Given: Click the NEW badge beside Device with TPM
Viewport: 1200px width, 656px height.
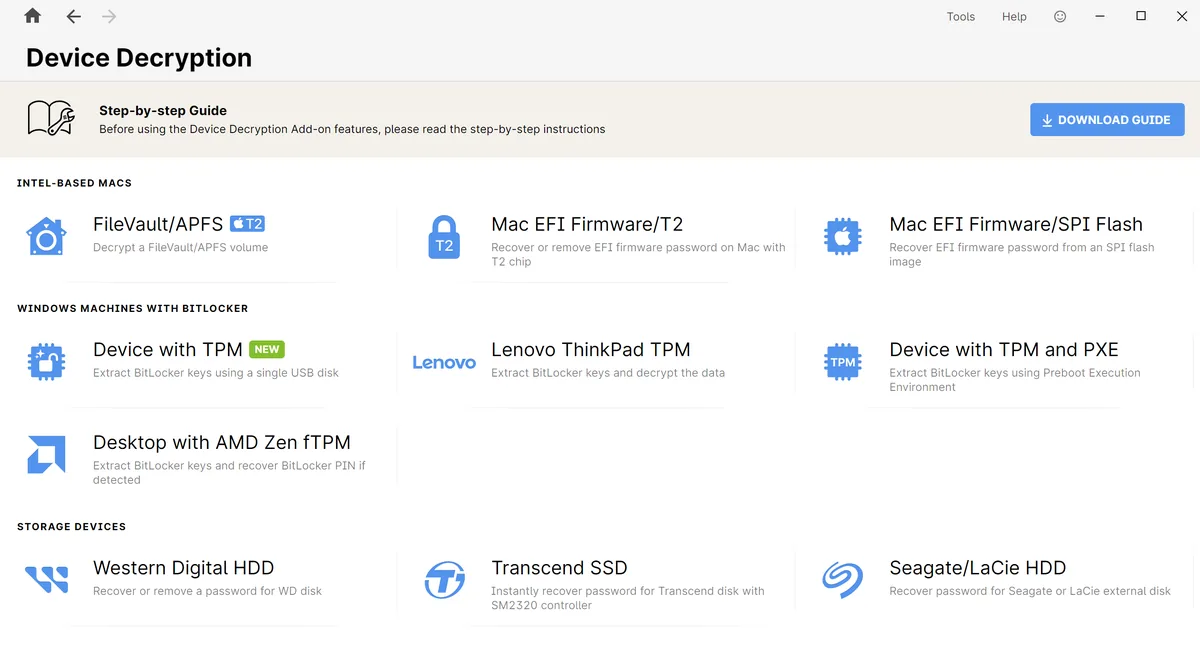Looking at the screenshot, I should 267,349.
